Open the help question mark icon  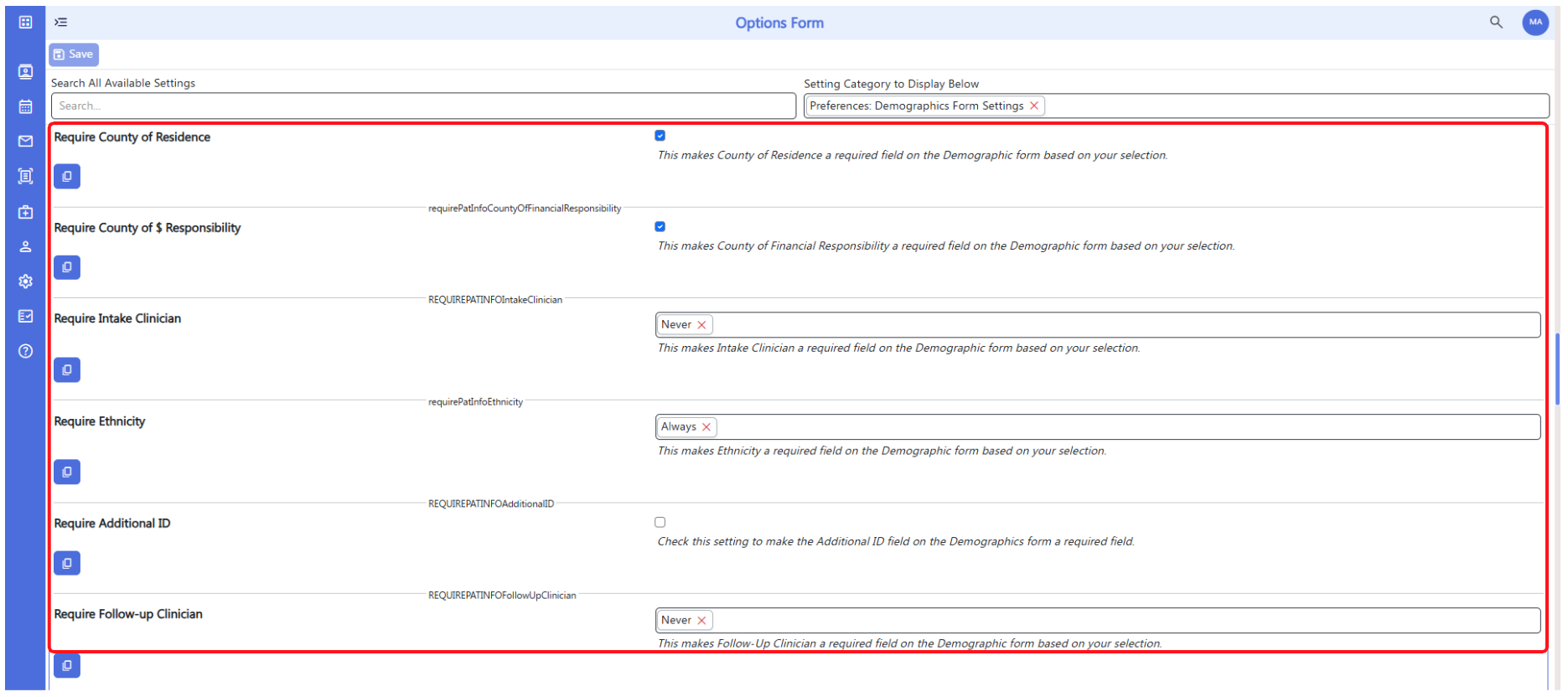point(25,351)
